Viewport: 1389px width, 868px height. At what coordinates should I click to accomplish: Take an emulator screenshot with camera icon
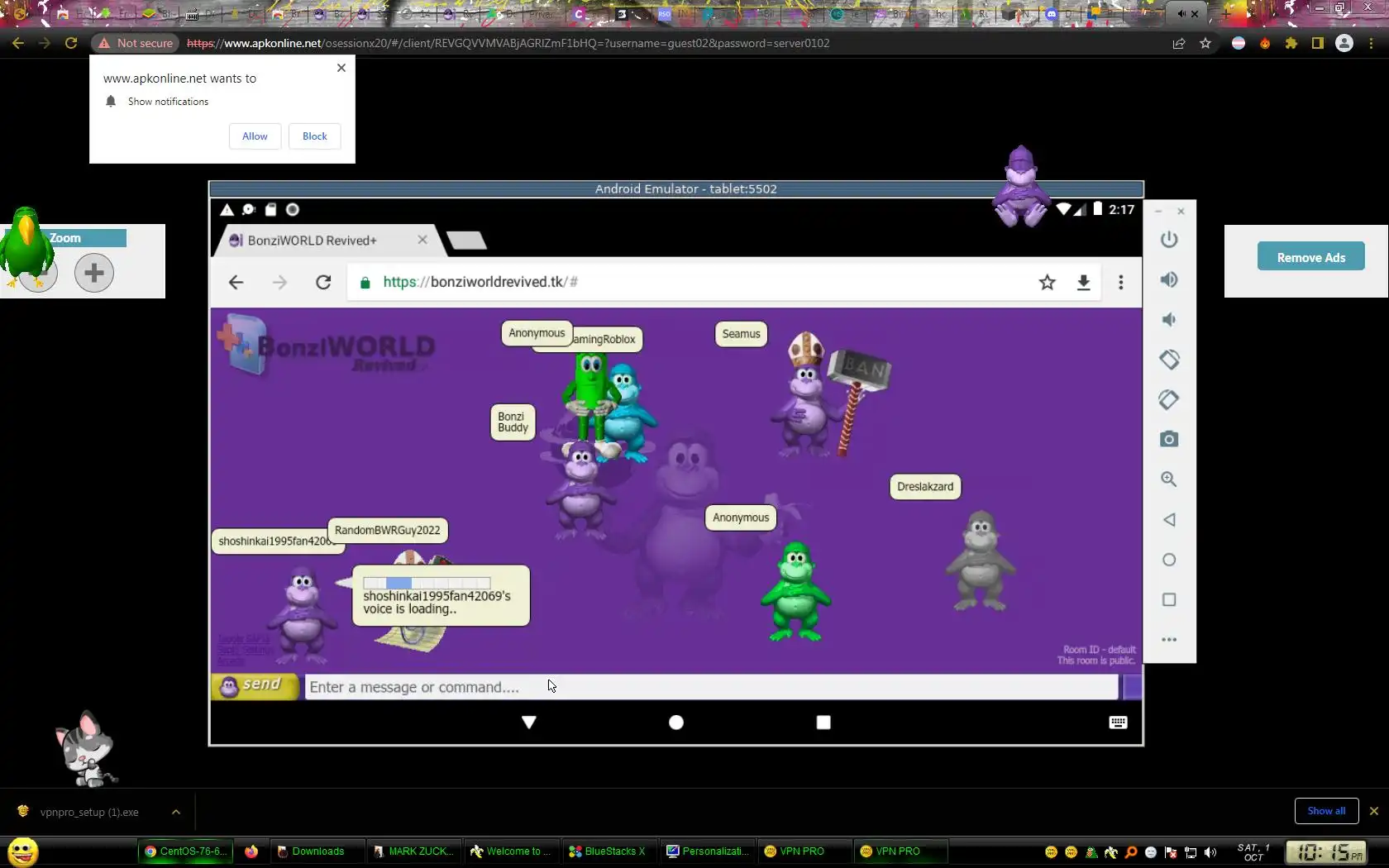click(x=1168, y=439)
